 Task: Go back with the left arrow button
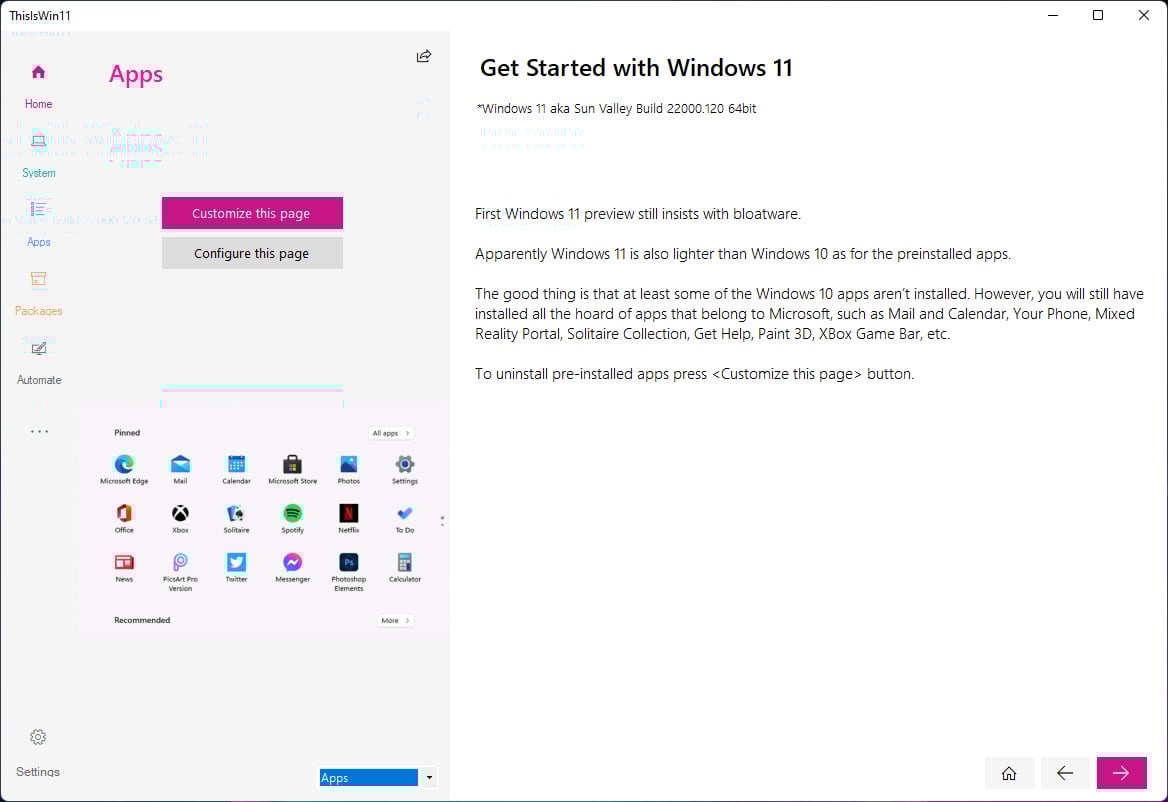point(1065,773)
